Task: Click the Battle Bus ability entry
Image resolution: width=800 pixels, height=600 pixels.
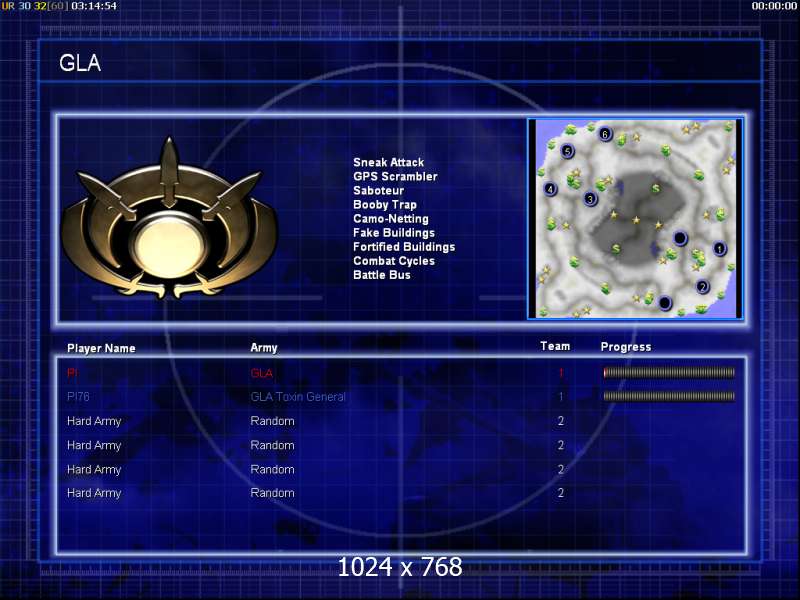Action: [382, 275]
